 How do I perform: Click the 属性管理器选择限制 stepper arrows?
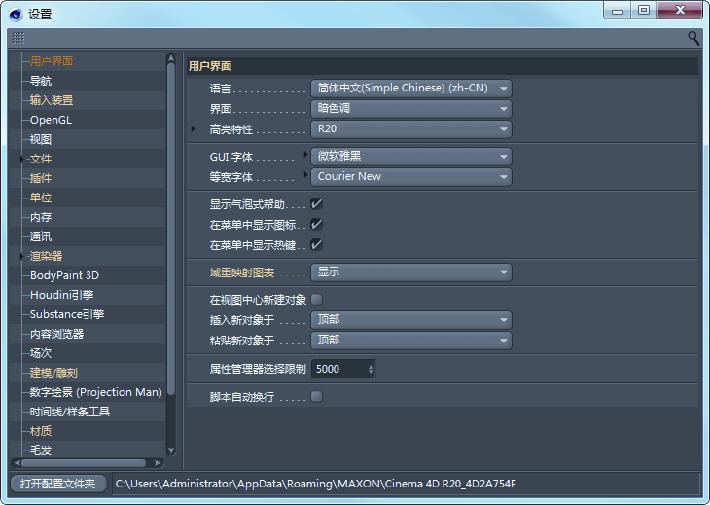click(371, 369)
